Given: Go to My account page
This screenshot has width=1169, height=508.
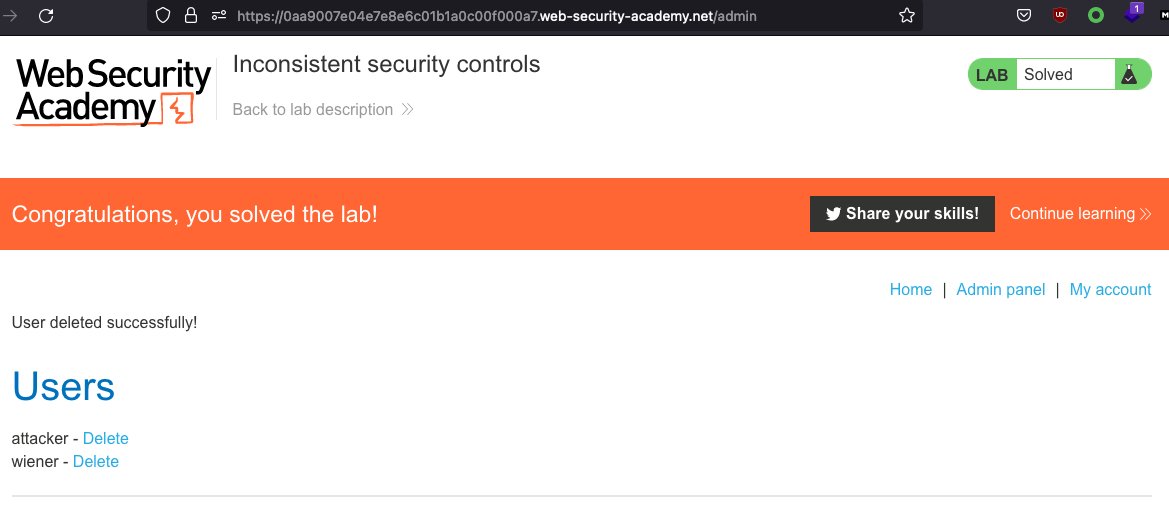Looking at the screenshot, I should [1110, 290].
